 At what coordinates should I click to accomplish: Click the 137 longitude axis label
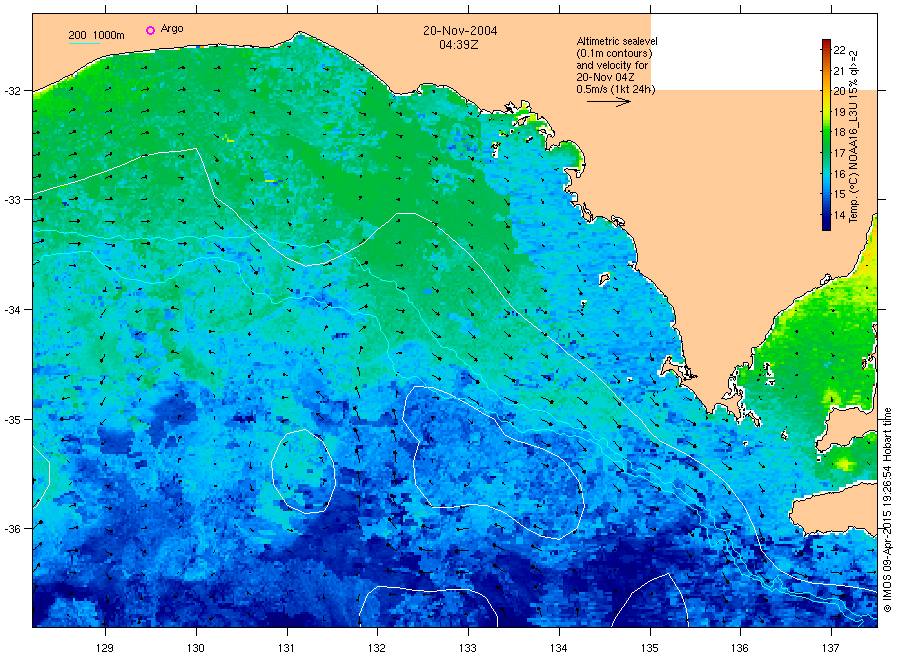(x=831, y=648)
